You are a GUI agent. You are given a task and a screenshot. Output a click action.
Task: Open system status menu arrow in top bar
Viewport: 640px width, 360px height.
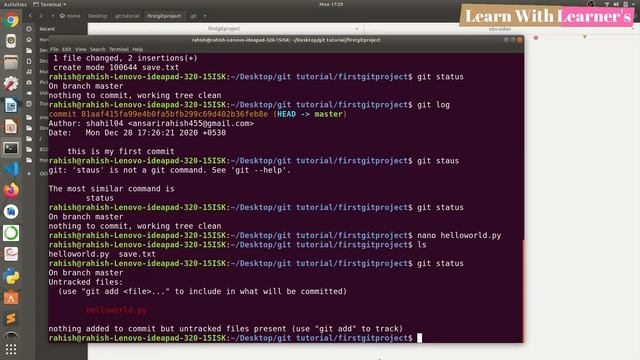[x=634, y=4]
